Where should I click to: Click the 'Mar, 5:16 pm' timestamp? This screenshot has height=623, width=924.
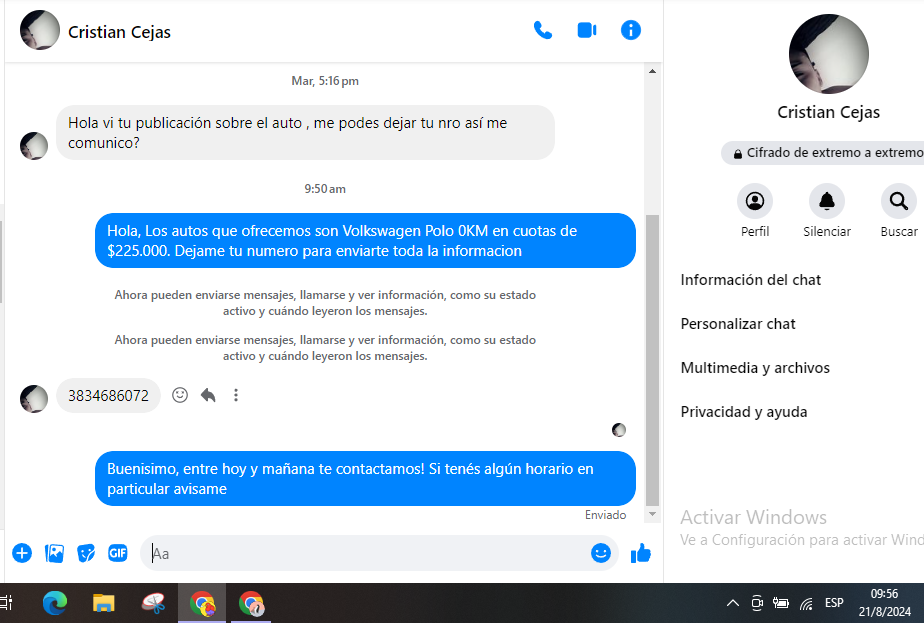click(325, 81)
